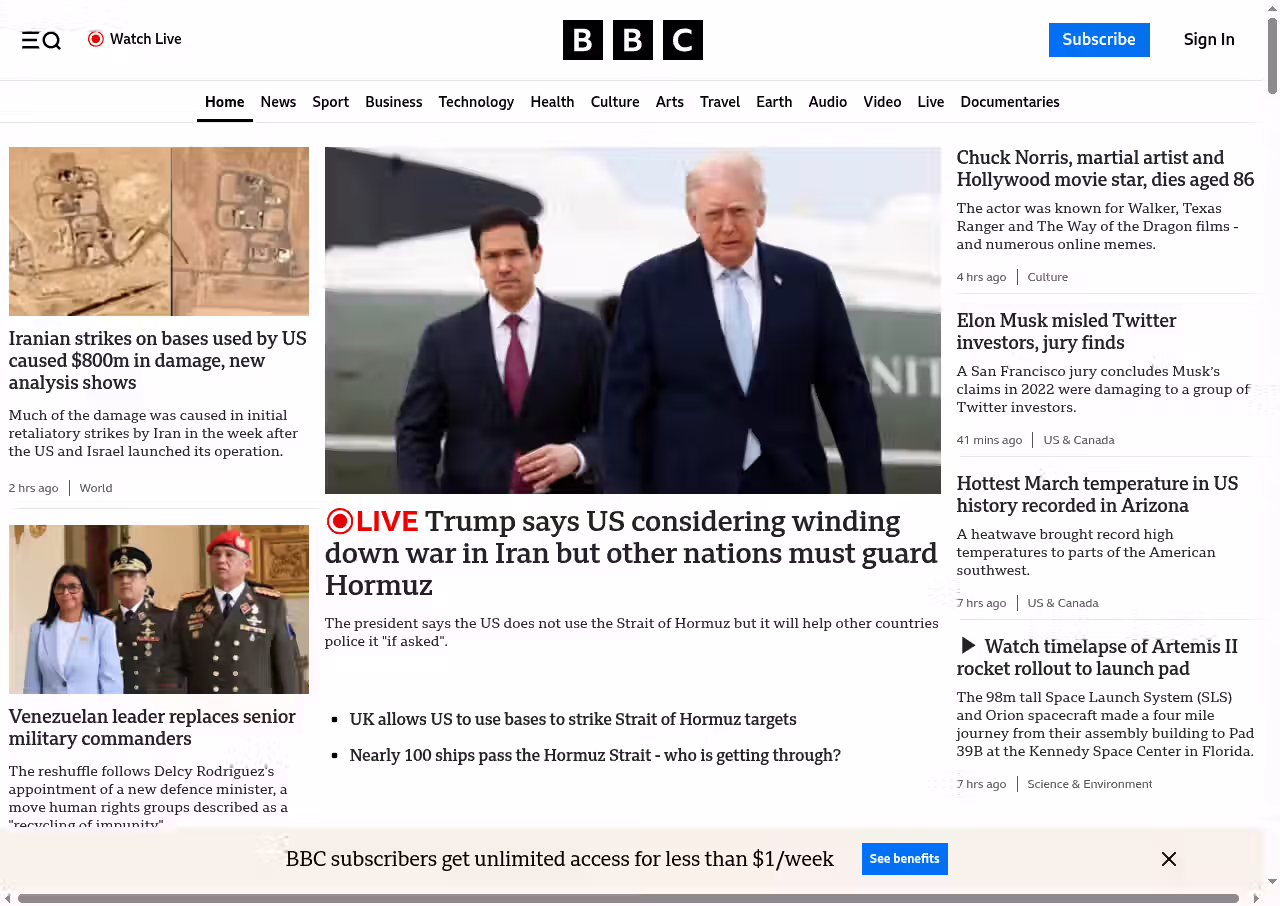The height and width of the screenshot is (906, 1280).
Task: Click the scroll right arrow of the horizontal scrollbar
Action: pyautogui.click(x=1261, y=898)
